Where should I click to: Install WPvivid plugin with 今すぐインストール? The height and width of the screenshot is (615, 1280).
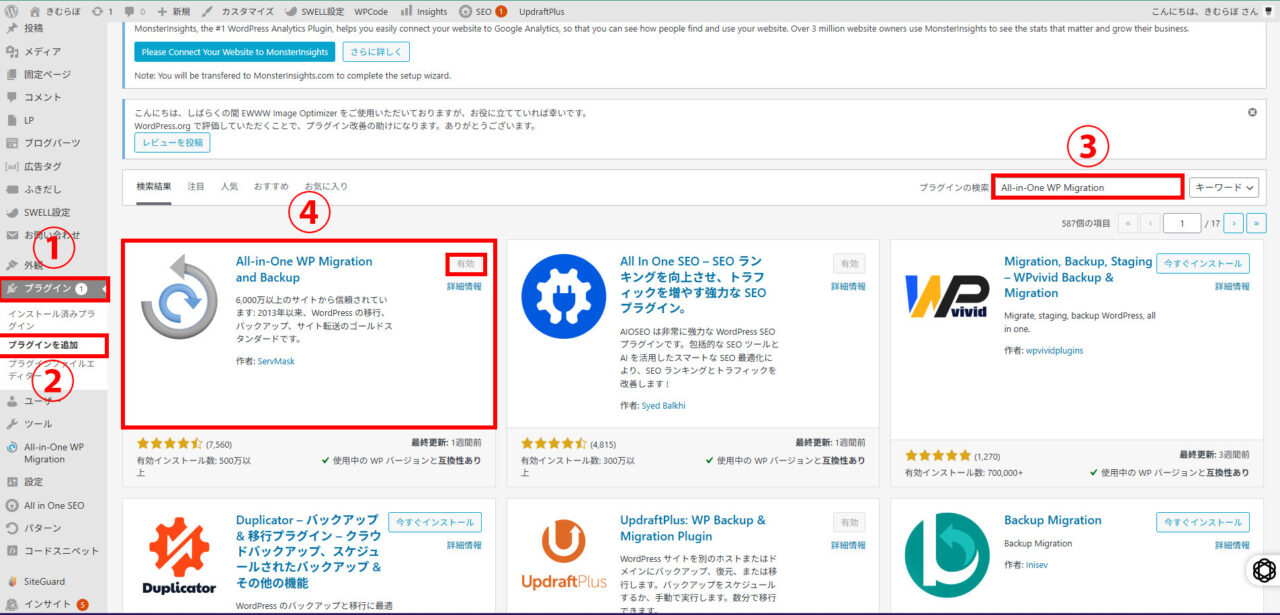tap(1202, 264)
